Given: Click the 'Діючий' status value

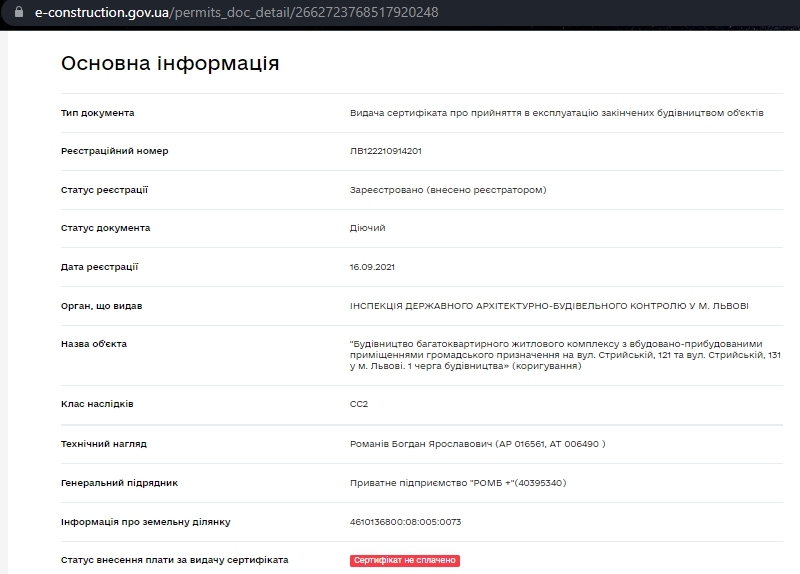Looking at the screenshot, I should (367, 228).
